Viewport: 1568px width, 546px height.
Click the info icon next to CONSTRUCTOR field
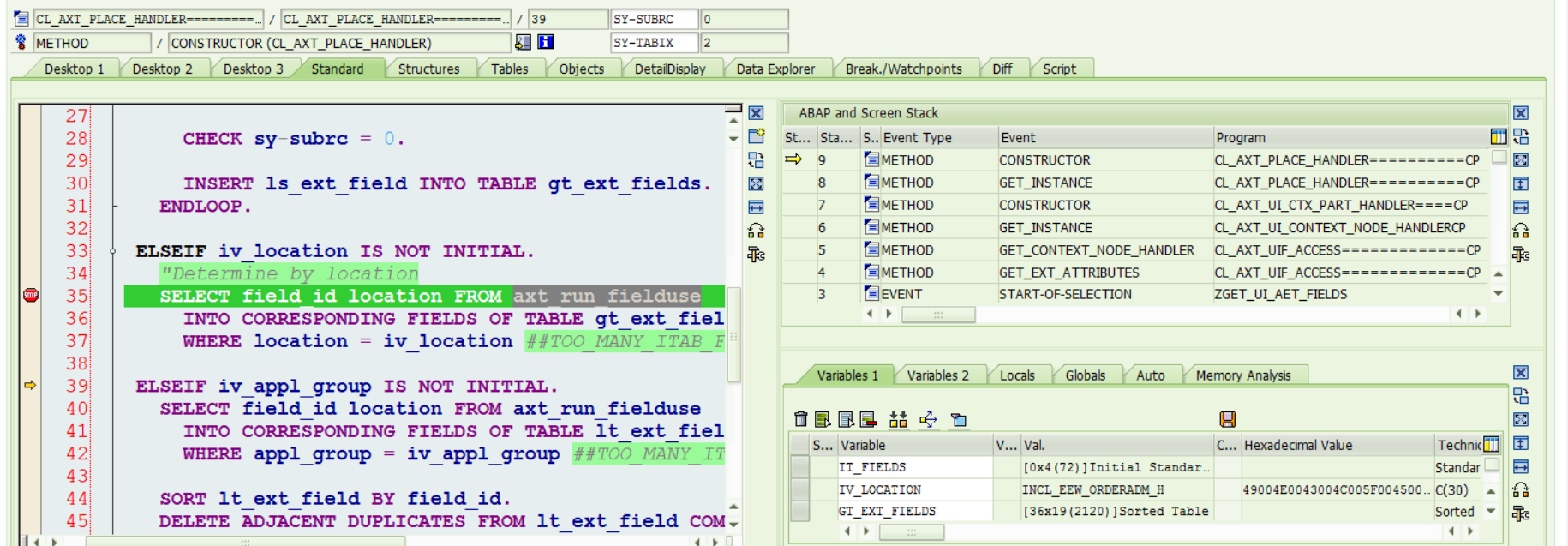tap(545, 42)
